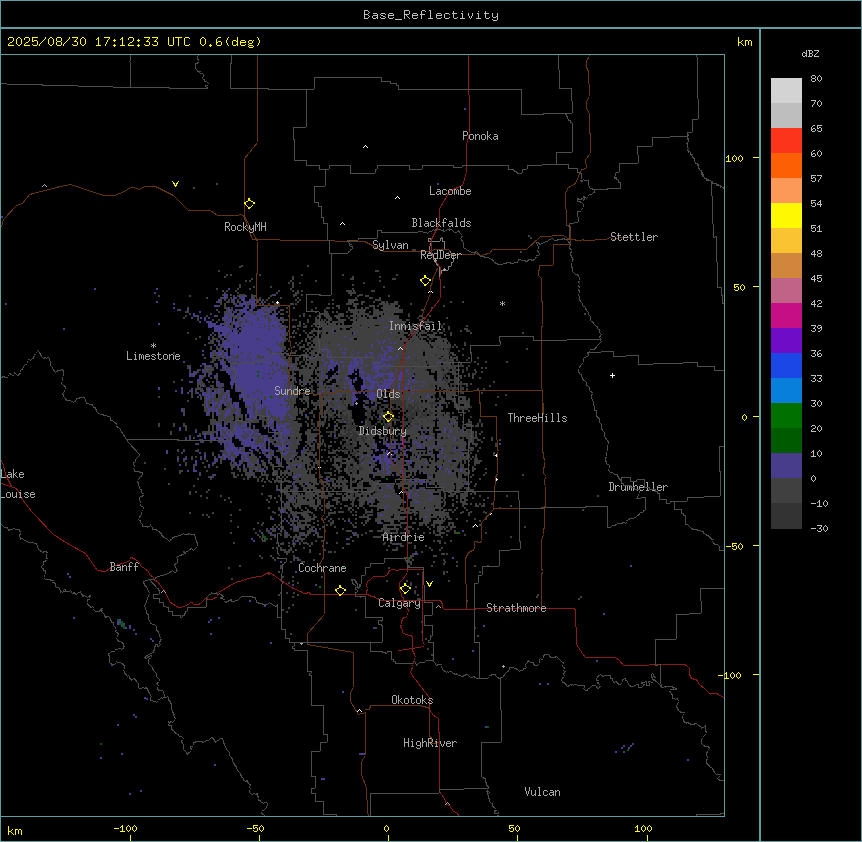Click the caret marker southwest of Ponoka
The image size is (862, 842).
click(x=365, y=147)
